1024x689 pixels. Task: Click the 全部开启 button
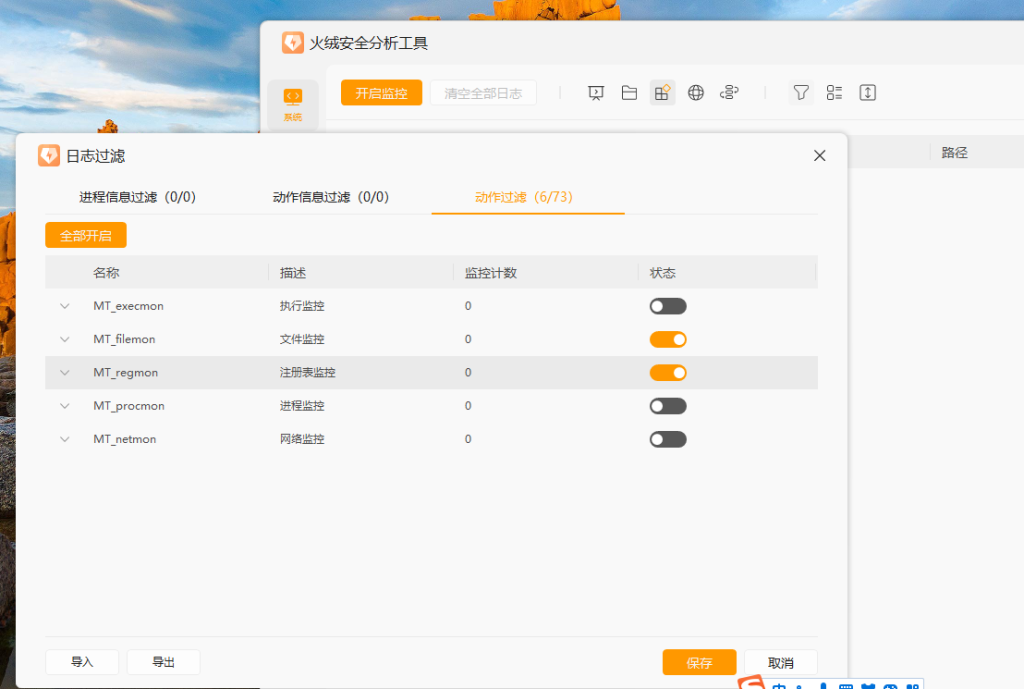86,235
